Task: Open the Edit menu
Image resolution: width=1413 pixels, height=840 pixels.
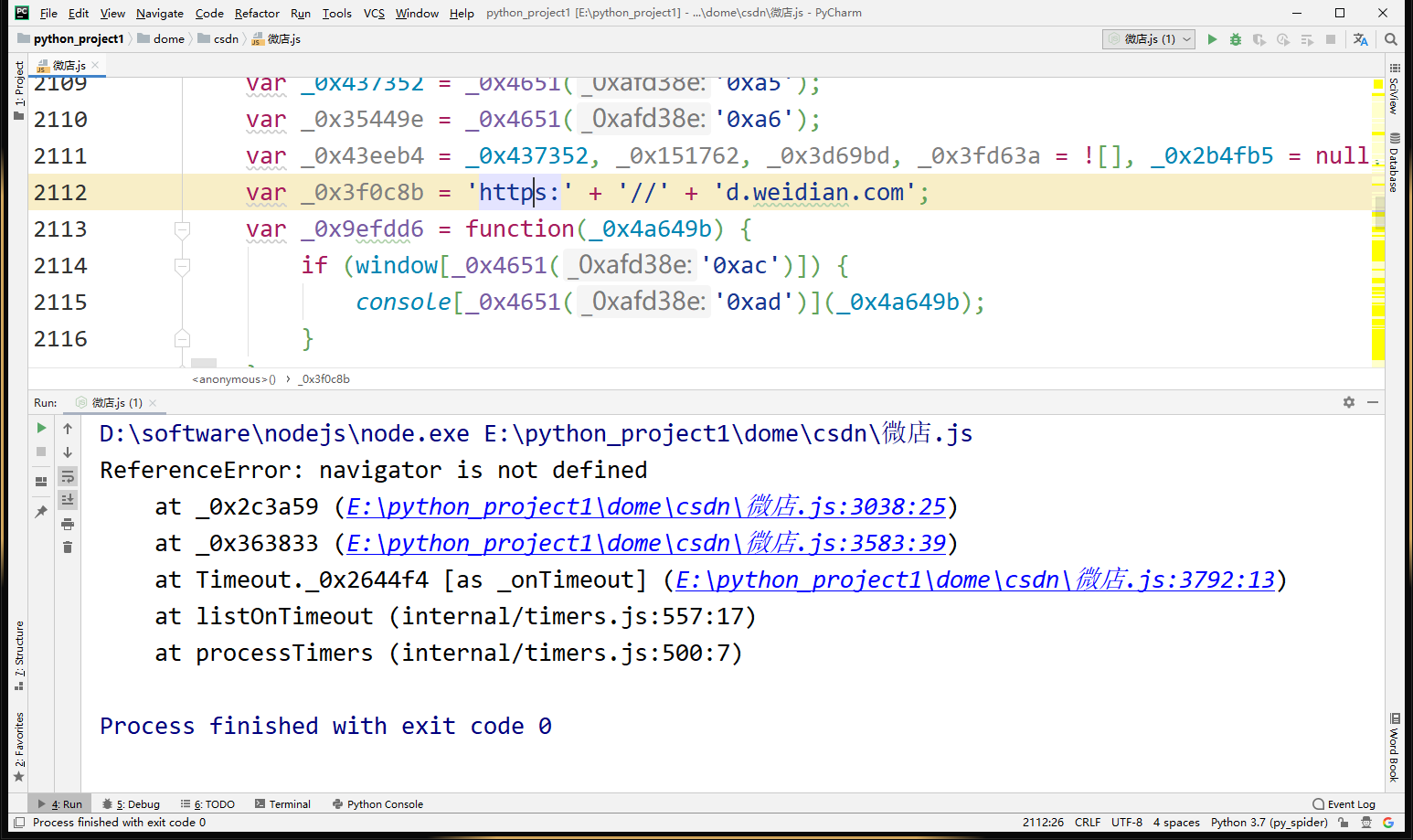Action: click(x=79, y=13)
